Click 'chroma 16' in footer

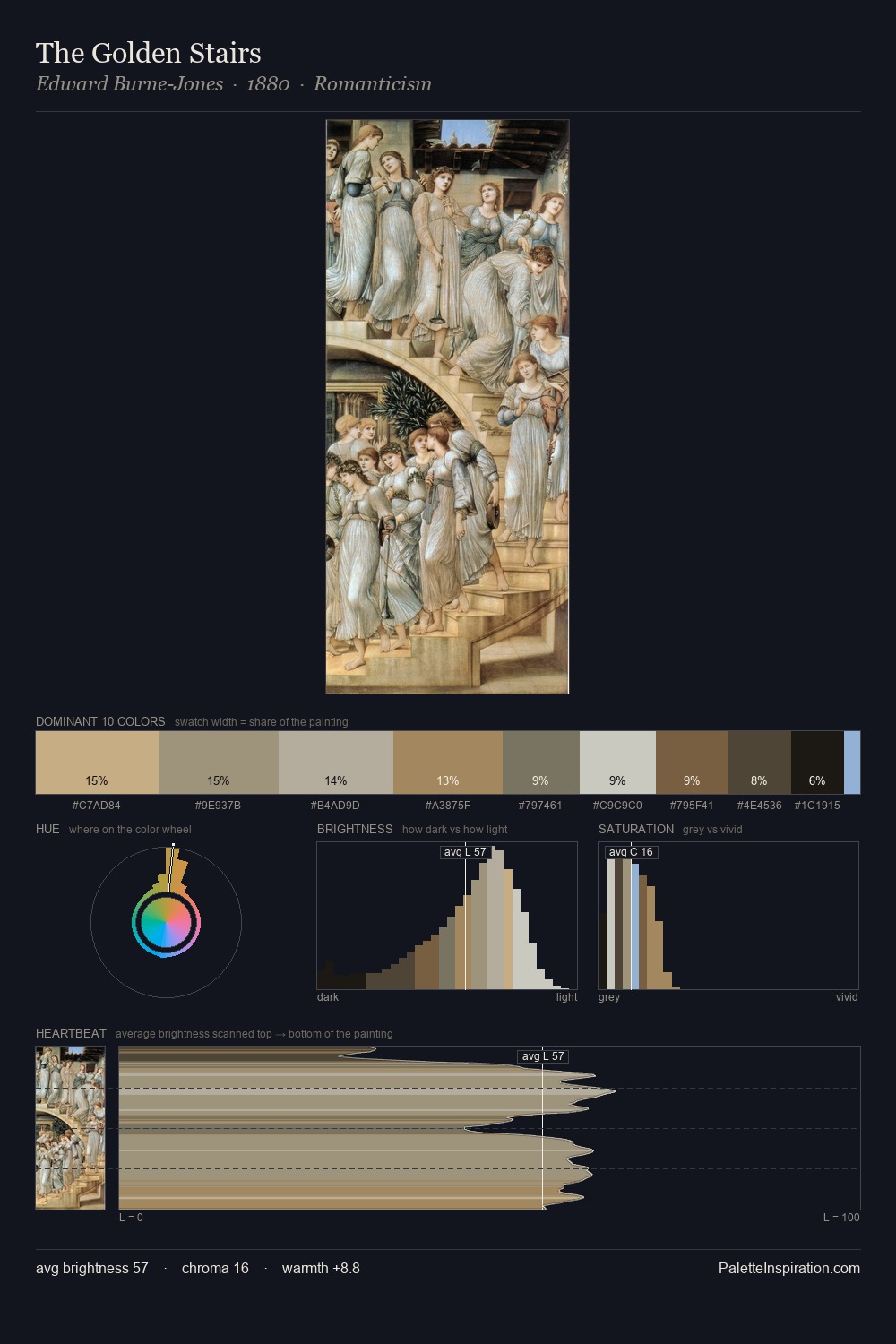(215, 1268)
